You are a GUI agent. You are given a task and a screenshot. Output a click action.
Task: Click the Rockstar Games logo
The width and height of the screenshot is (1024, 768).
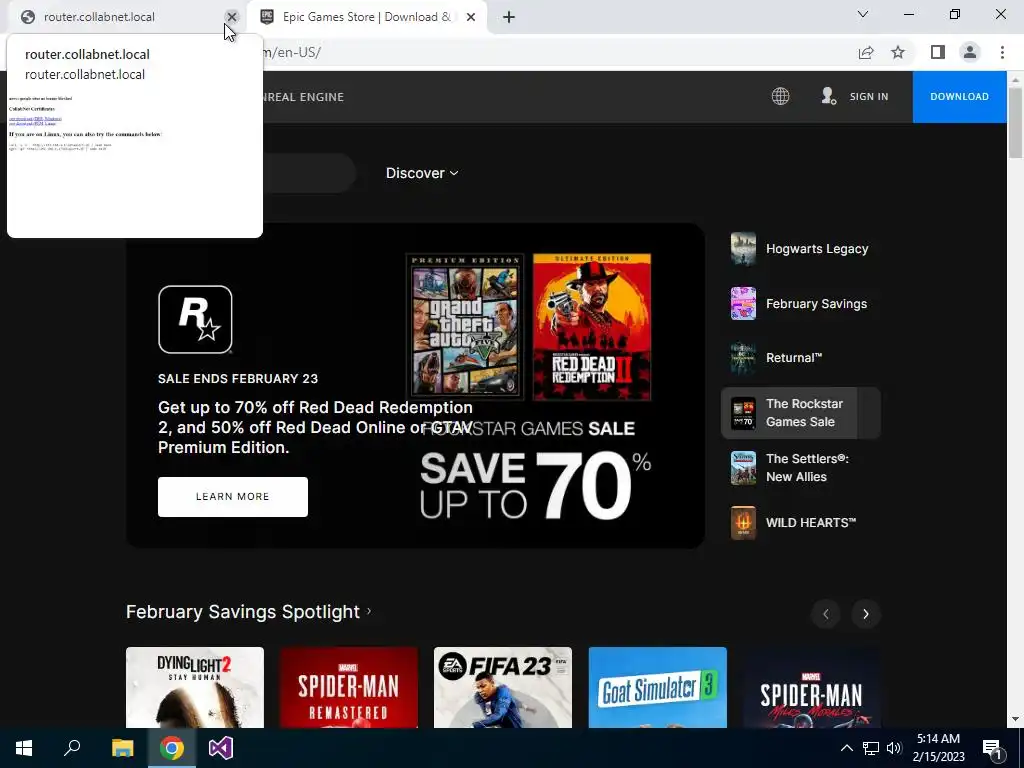click(x=195, y=319)
